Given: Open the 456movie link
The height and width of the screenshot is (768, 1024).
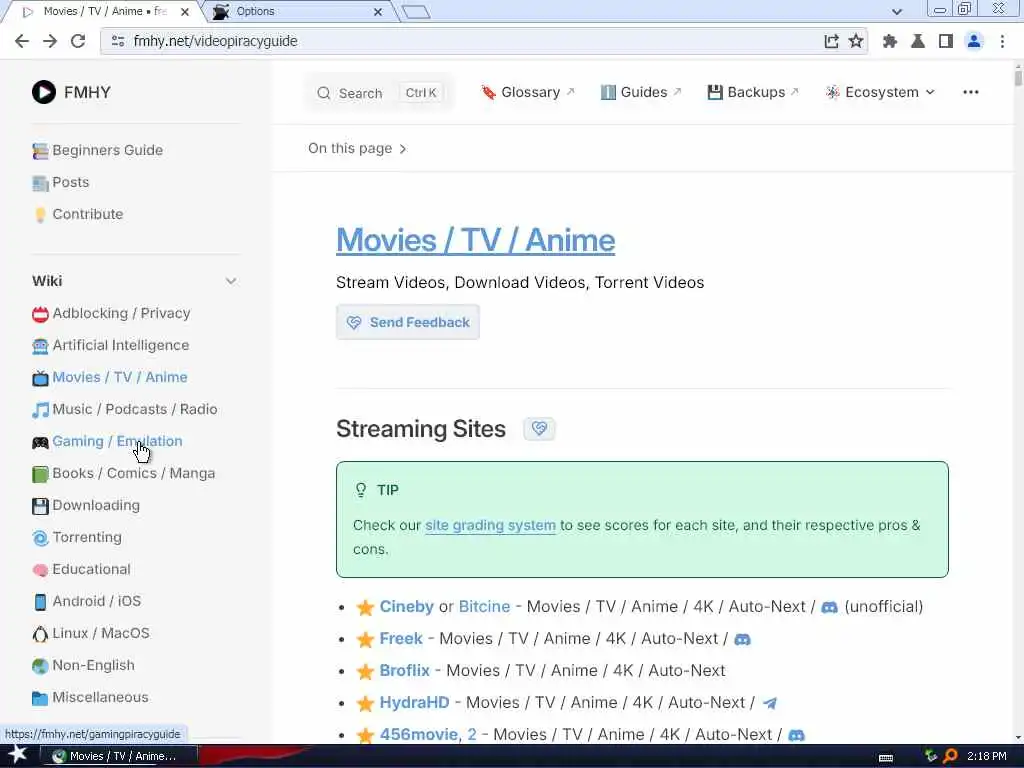Looking at the screenshot, I should 419,735.
